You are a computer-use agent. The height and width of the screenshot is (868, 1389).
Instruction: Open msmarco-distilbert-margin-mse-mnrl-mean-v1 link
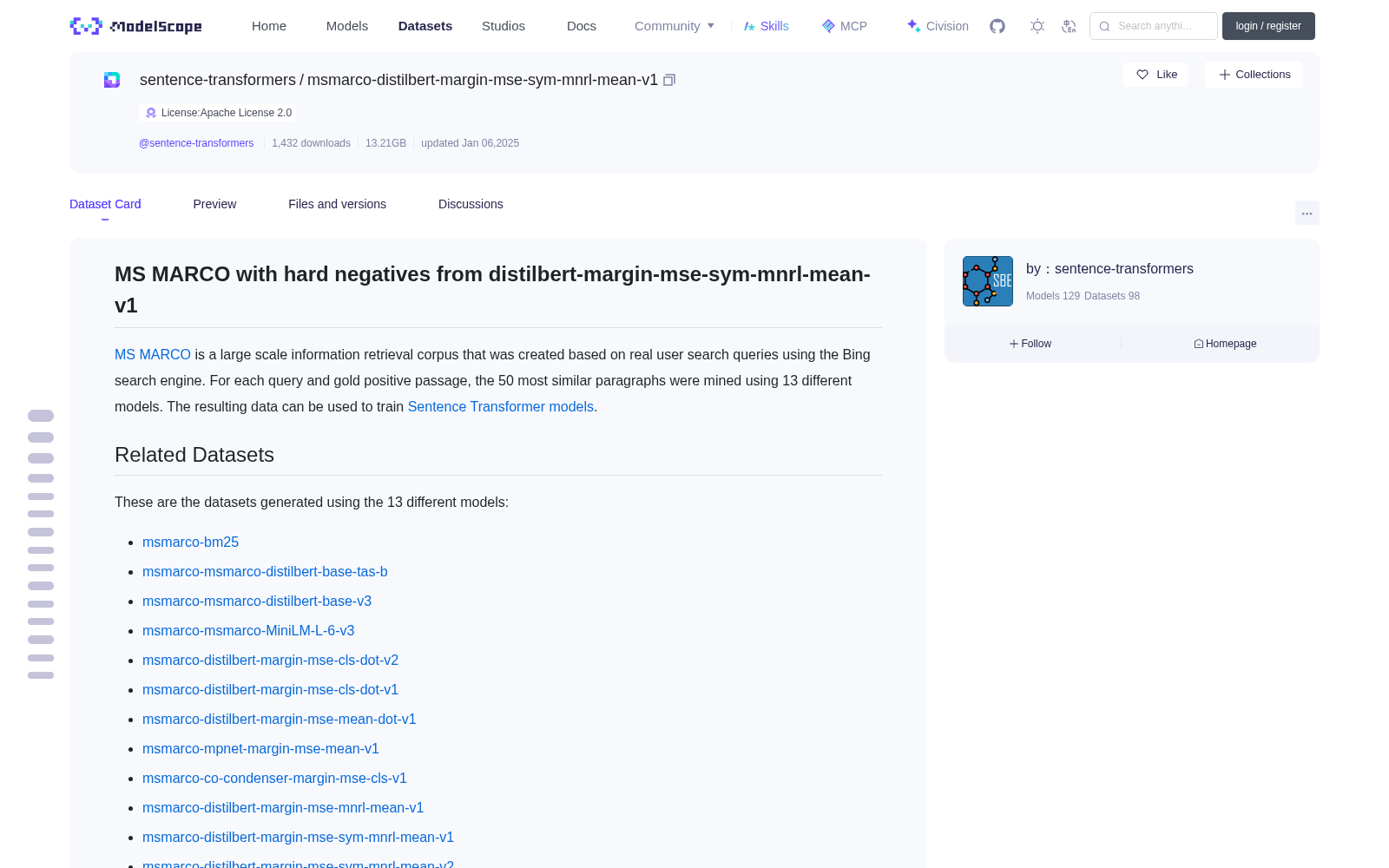point(283,807)
